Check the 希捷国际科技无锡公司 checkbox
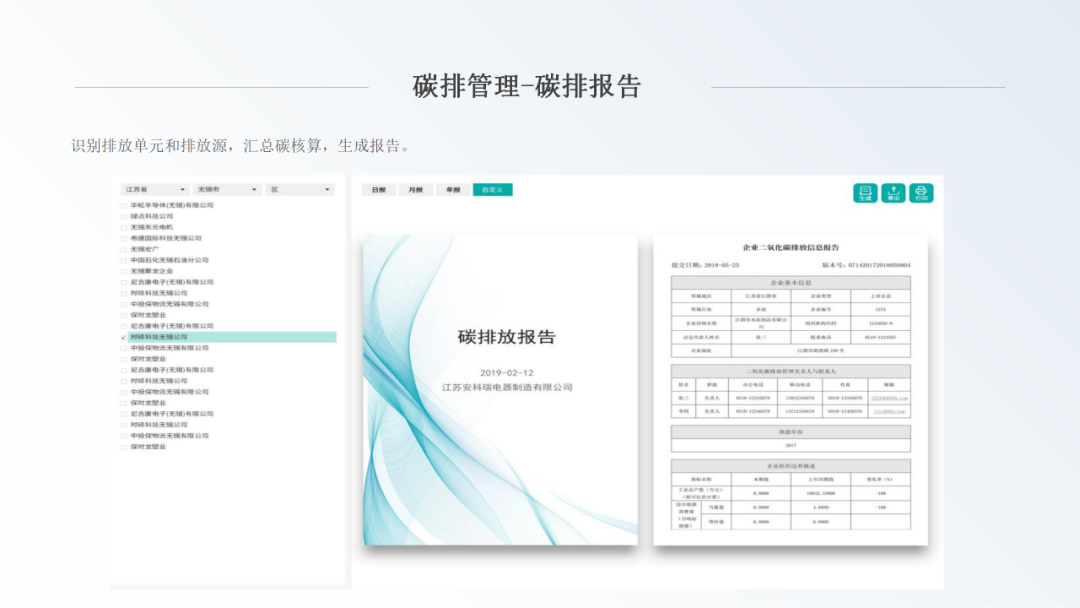Screen dimensions: 1080x608 pyautogui.click(x=124, y=239)
